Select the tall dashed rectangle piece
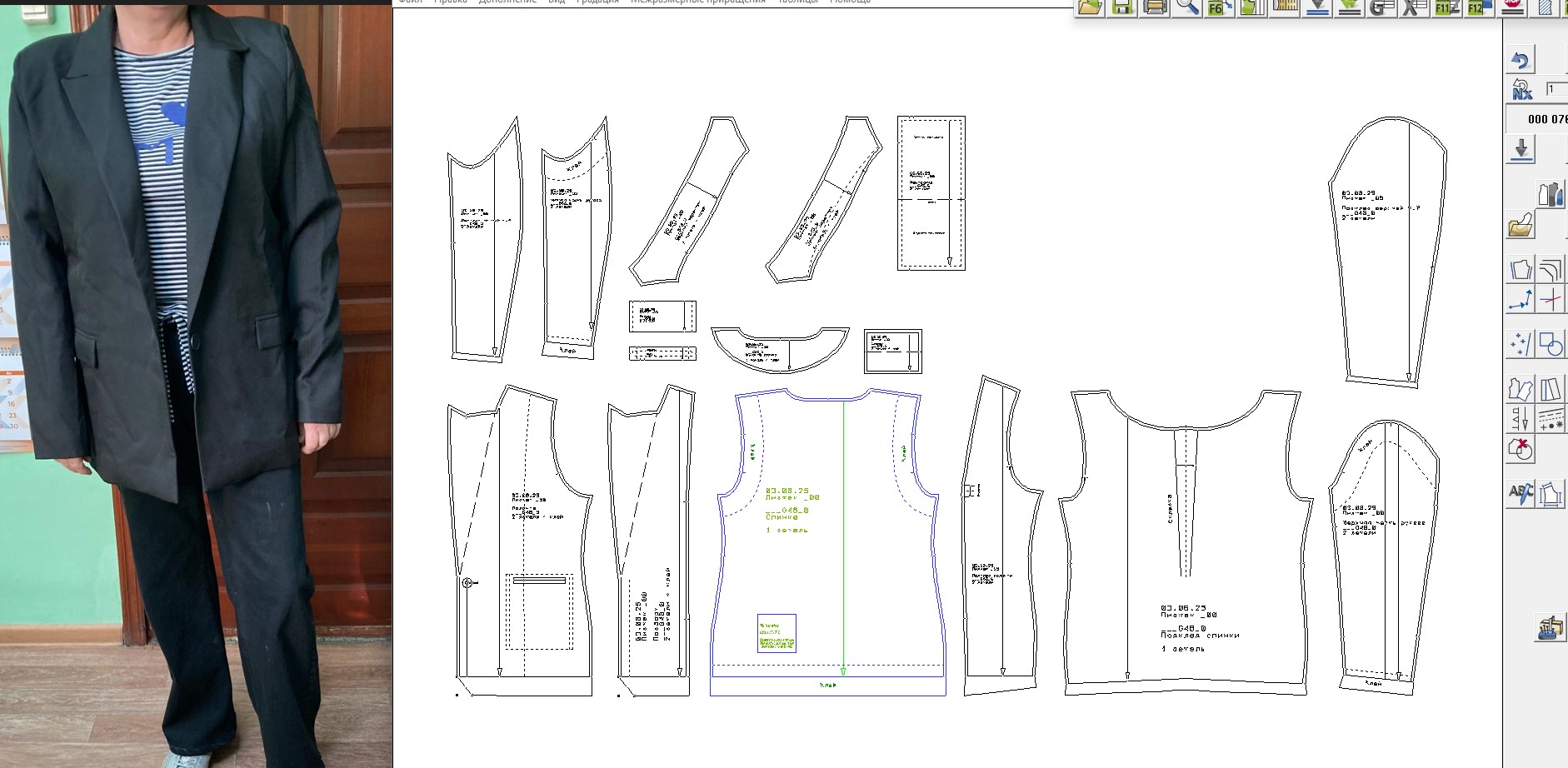 pyautogui.click(x=931, y=193)
